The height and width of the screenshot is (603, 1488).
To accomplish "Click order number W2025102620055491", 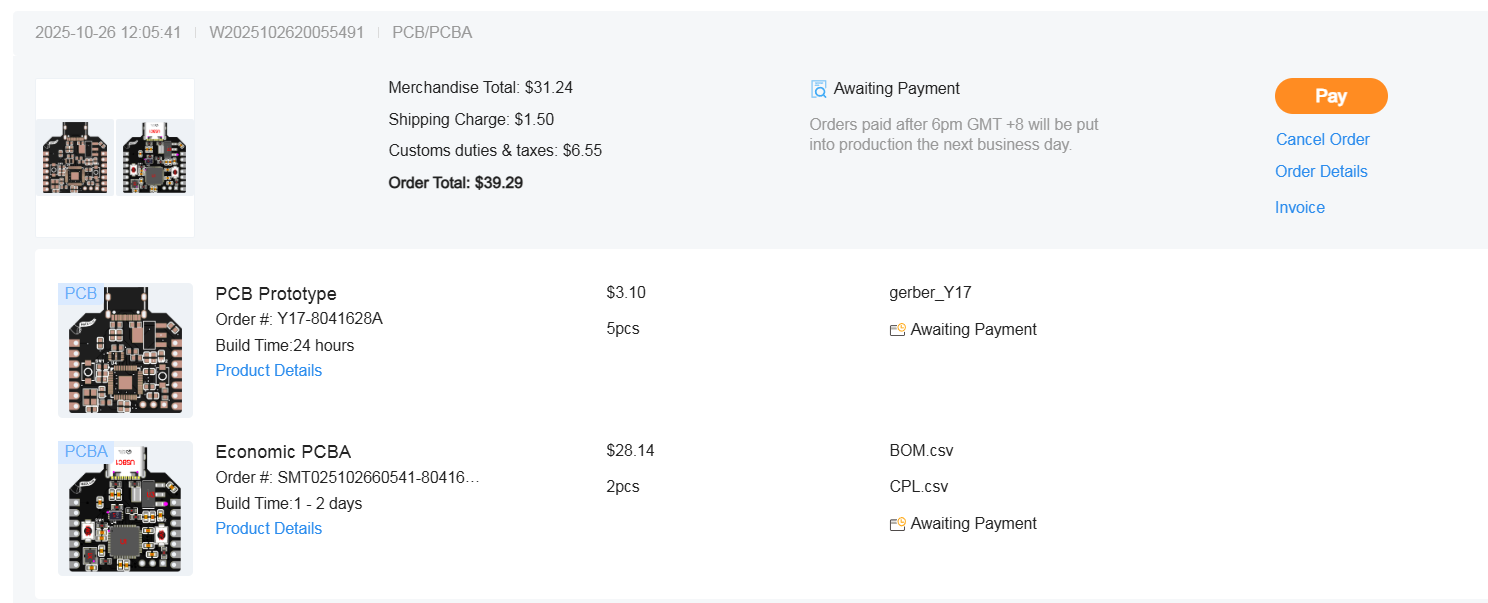I will pos(286,32).
